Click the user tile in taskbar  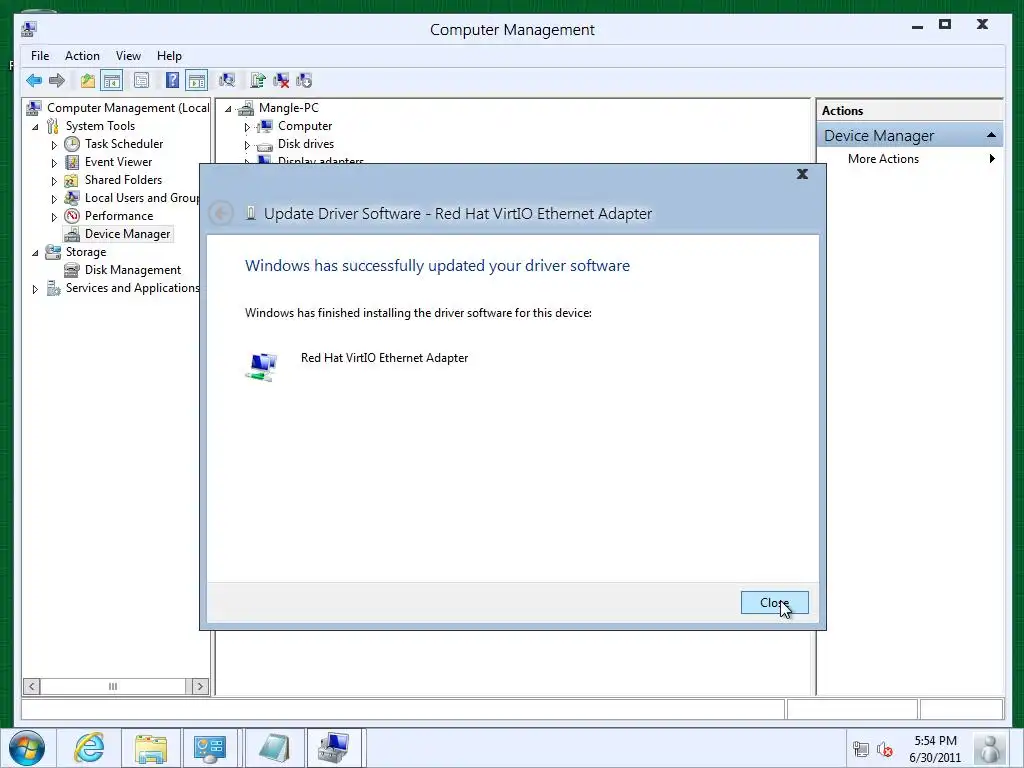tap(989, 748)
